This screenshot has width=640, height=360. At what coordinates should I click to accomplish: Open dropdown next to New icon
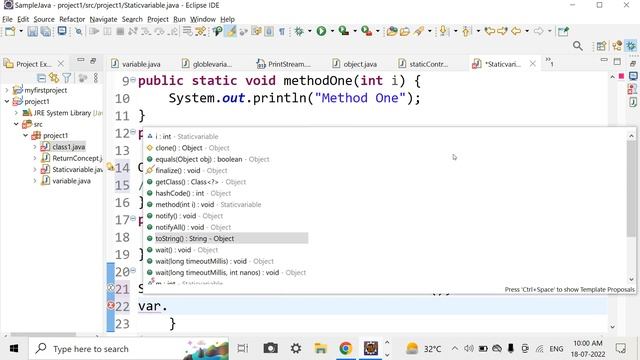click(x=21, y=31)
